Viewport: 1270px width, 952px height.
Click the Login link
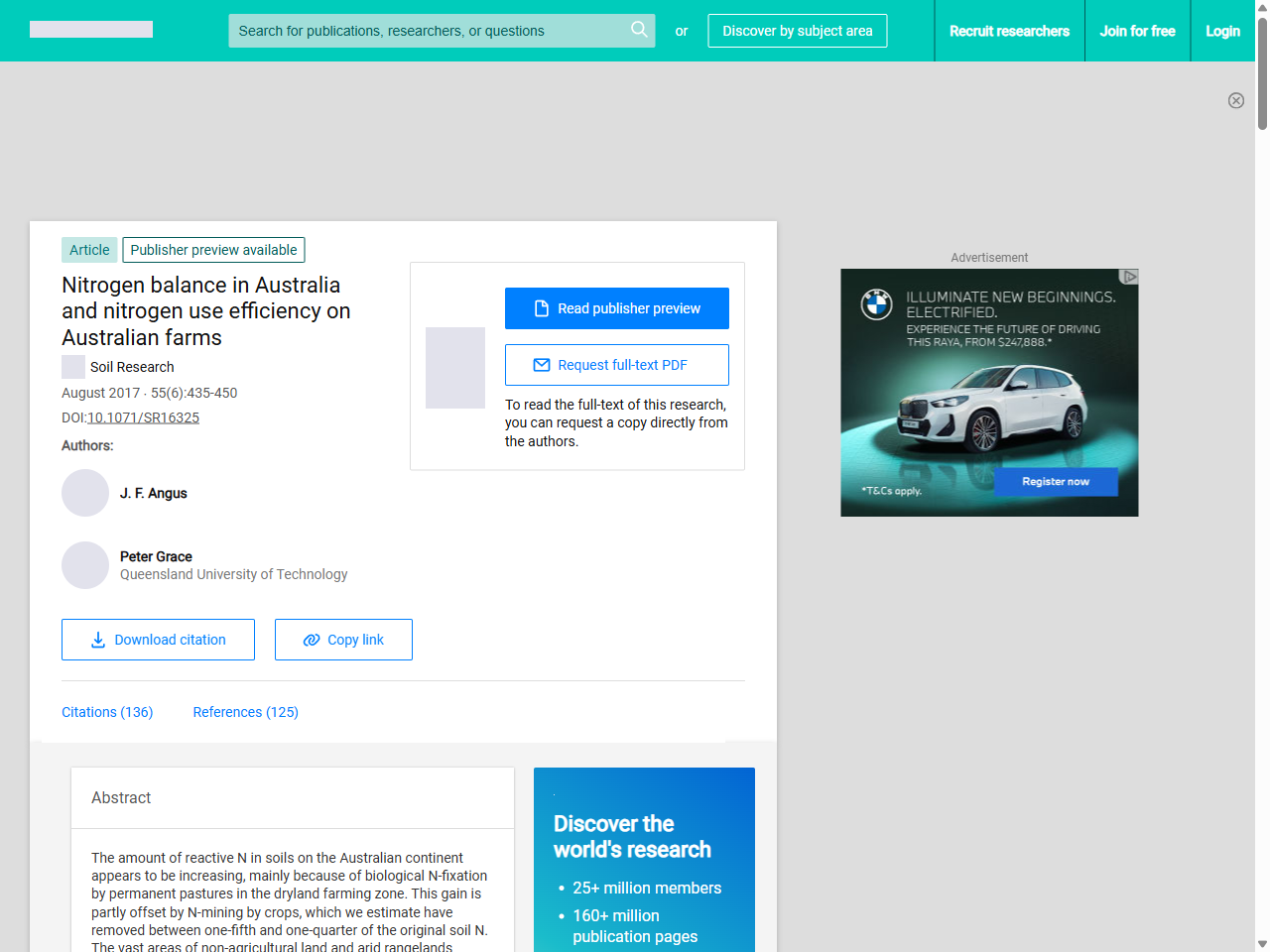1222,31
